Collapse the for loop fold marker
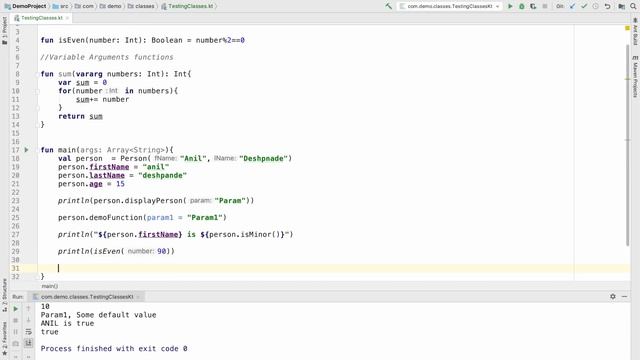640x360 pixels. click(38, 91)
